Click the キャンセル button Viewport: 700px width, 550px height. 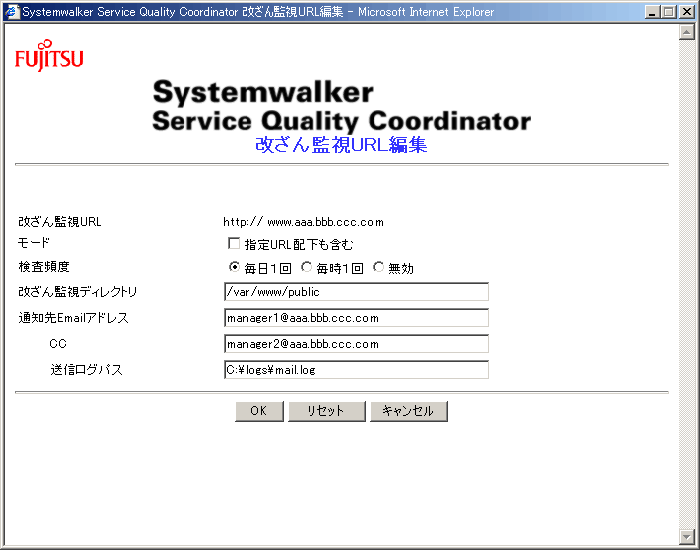(x=408, y=411)
